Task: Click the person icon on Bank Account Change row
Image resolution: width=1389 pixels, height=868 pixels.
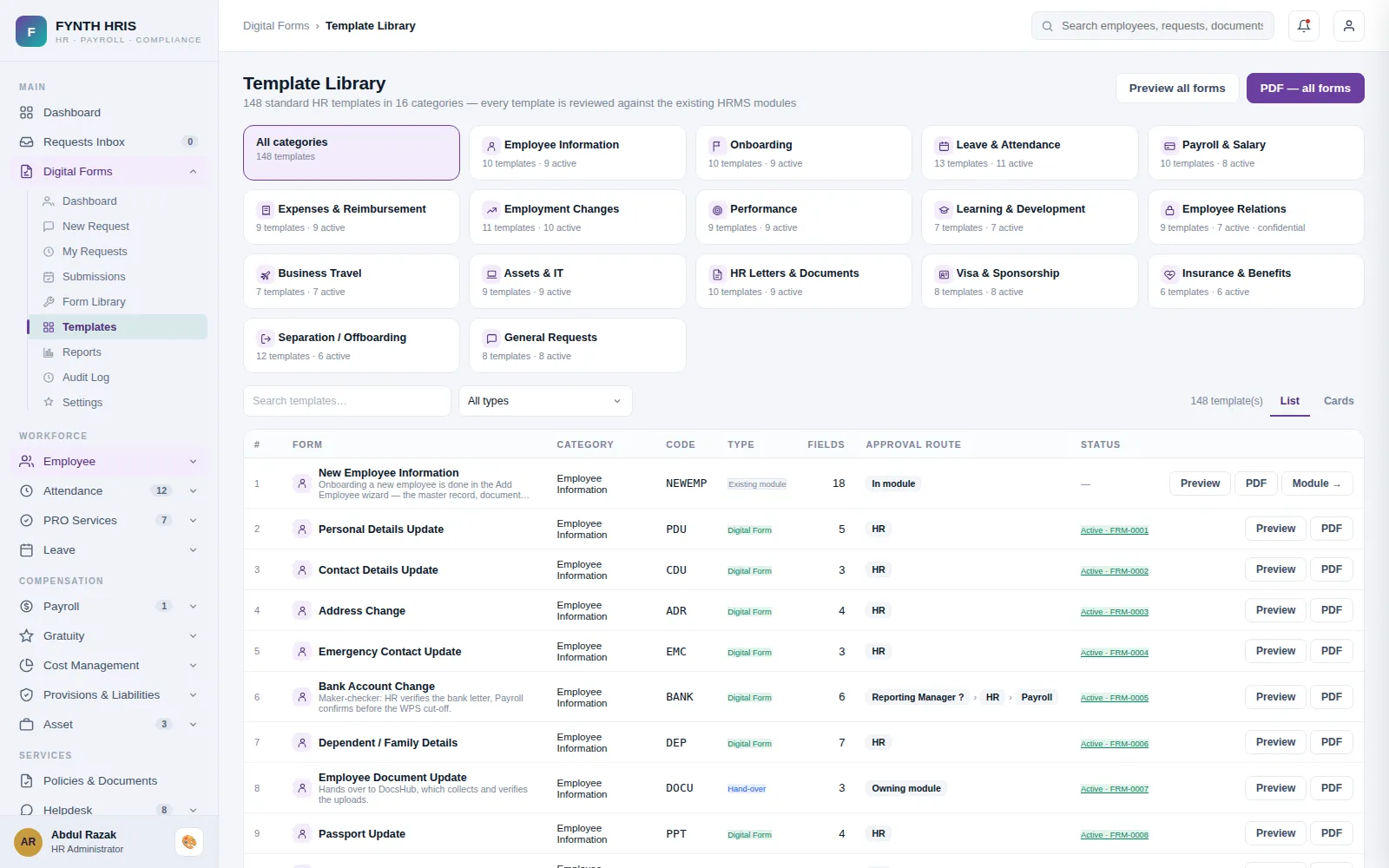Action: [302, 697]
